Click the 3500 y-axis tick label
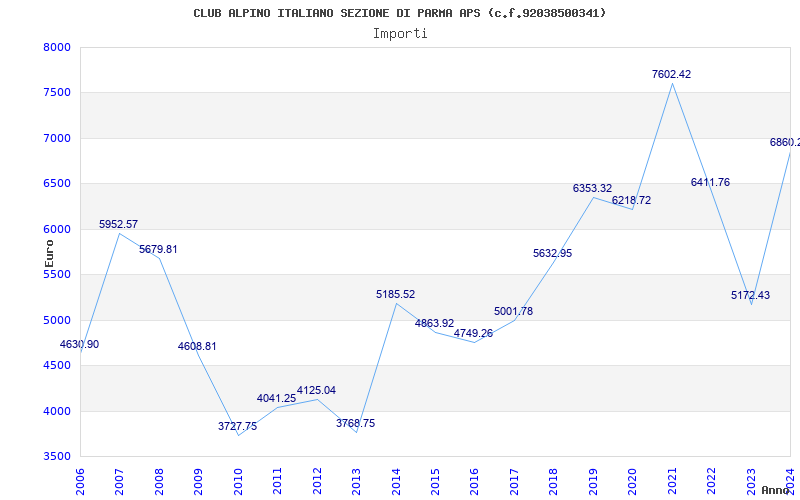Screen dimensions: 800x500 (x=57, y=457)
